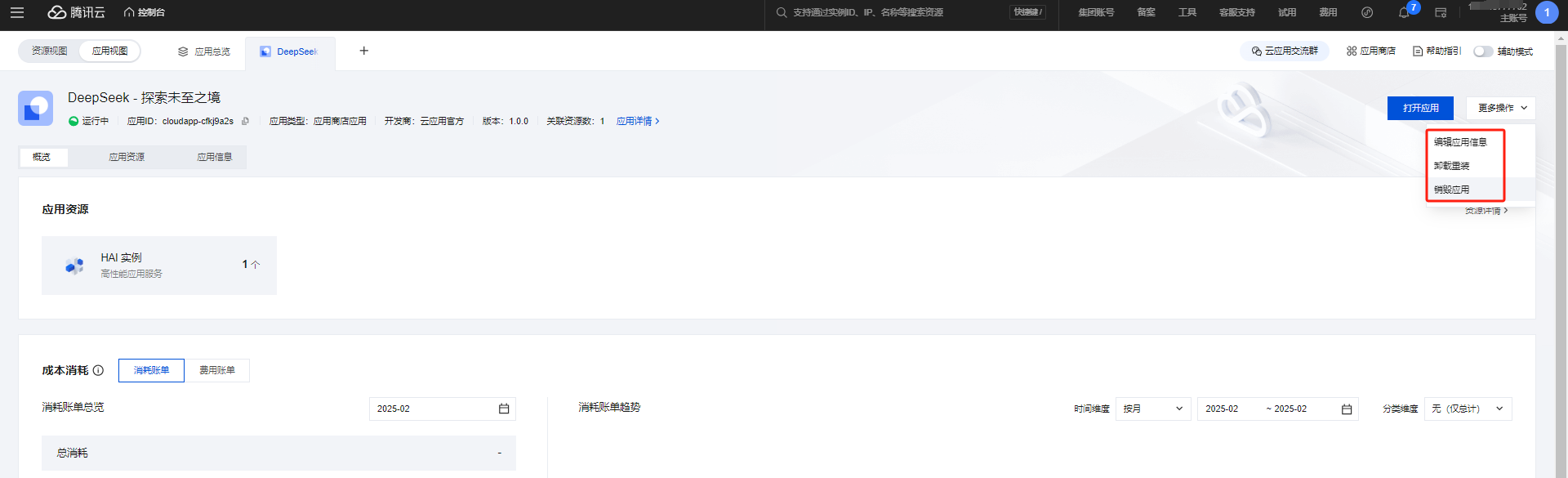1568x478 pixels.
Task: Open the hamburger navigation menu
Action: click(17, 12)
